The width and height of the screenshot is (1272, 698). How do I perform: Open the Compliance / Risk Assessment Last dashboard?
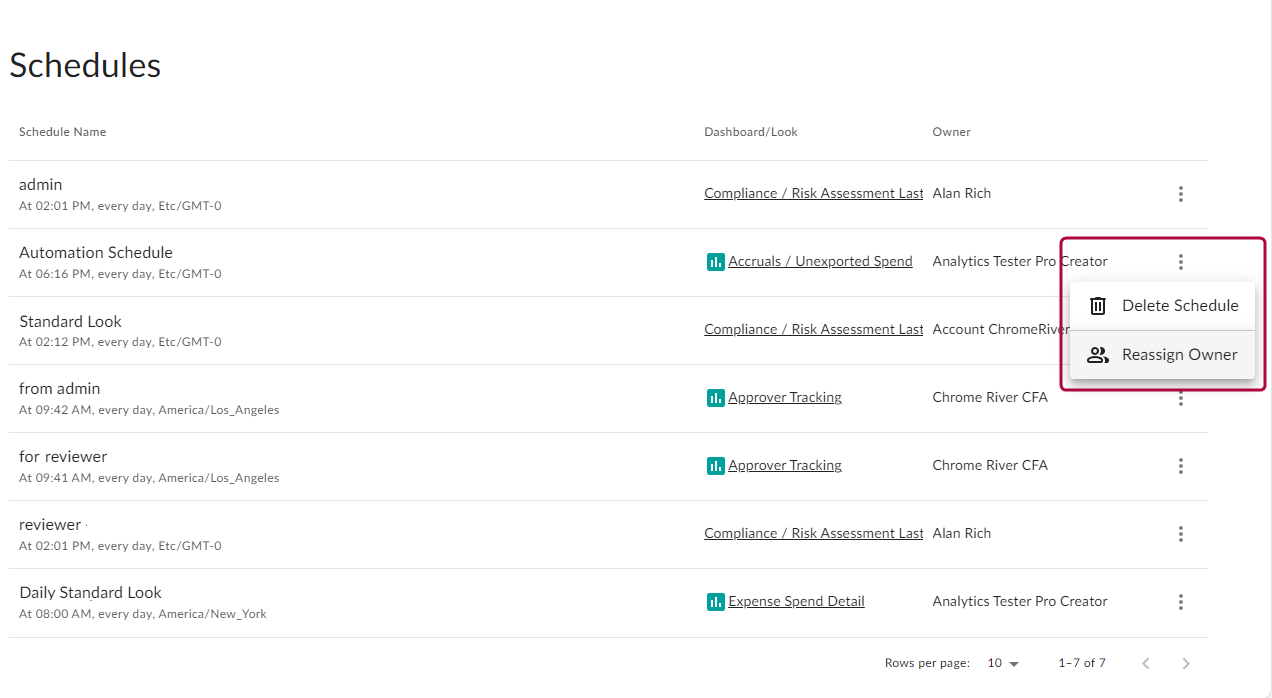[813, 192]
